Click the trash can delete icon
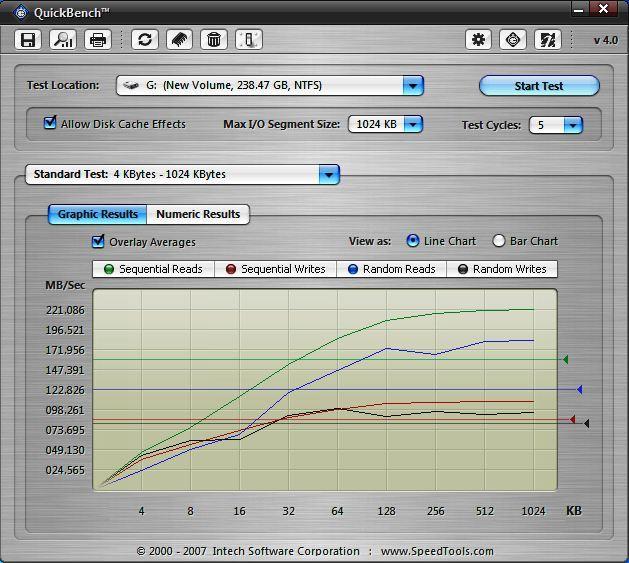 [x=213, y=40]
